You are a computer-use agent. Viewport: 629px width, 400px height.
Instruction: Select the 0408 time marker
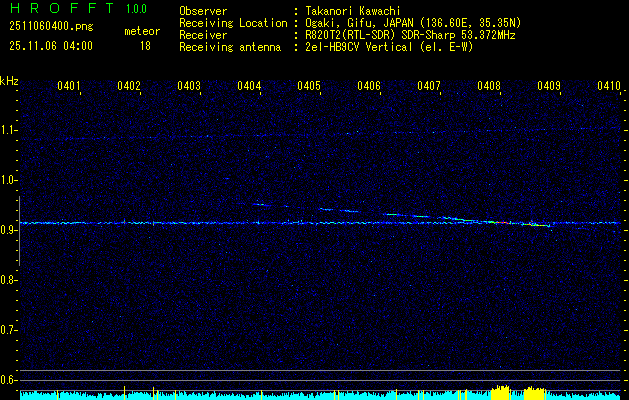tap(489, 87)
